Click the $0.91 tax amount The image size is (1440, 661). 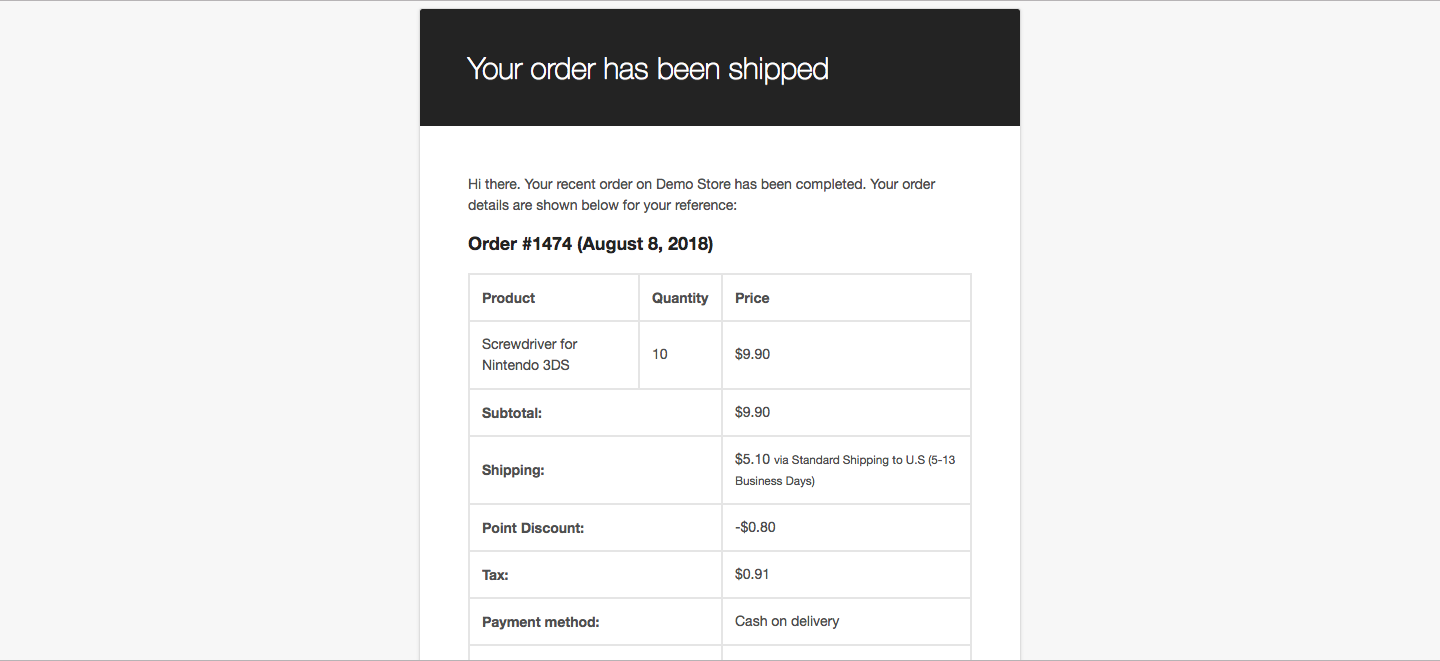(752, 574)
